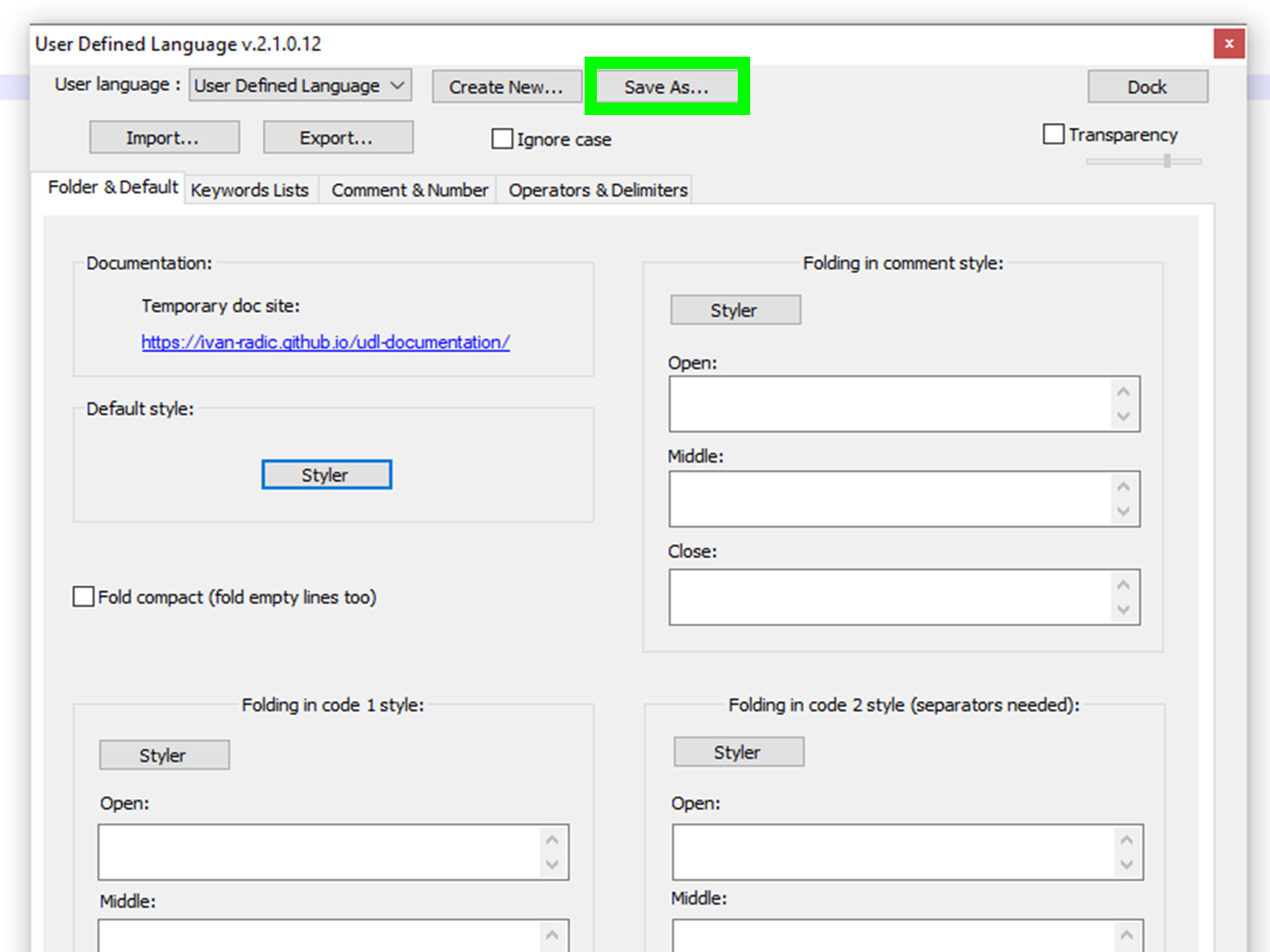Check Fold compact (fold empty lines too)
1270x952 pixels.
(x=84, y=597)
